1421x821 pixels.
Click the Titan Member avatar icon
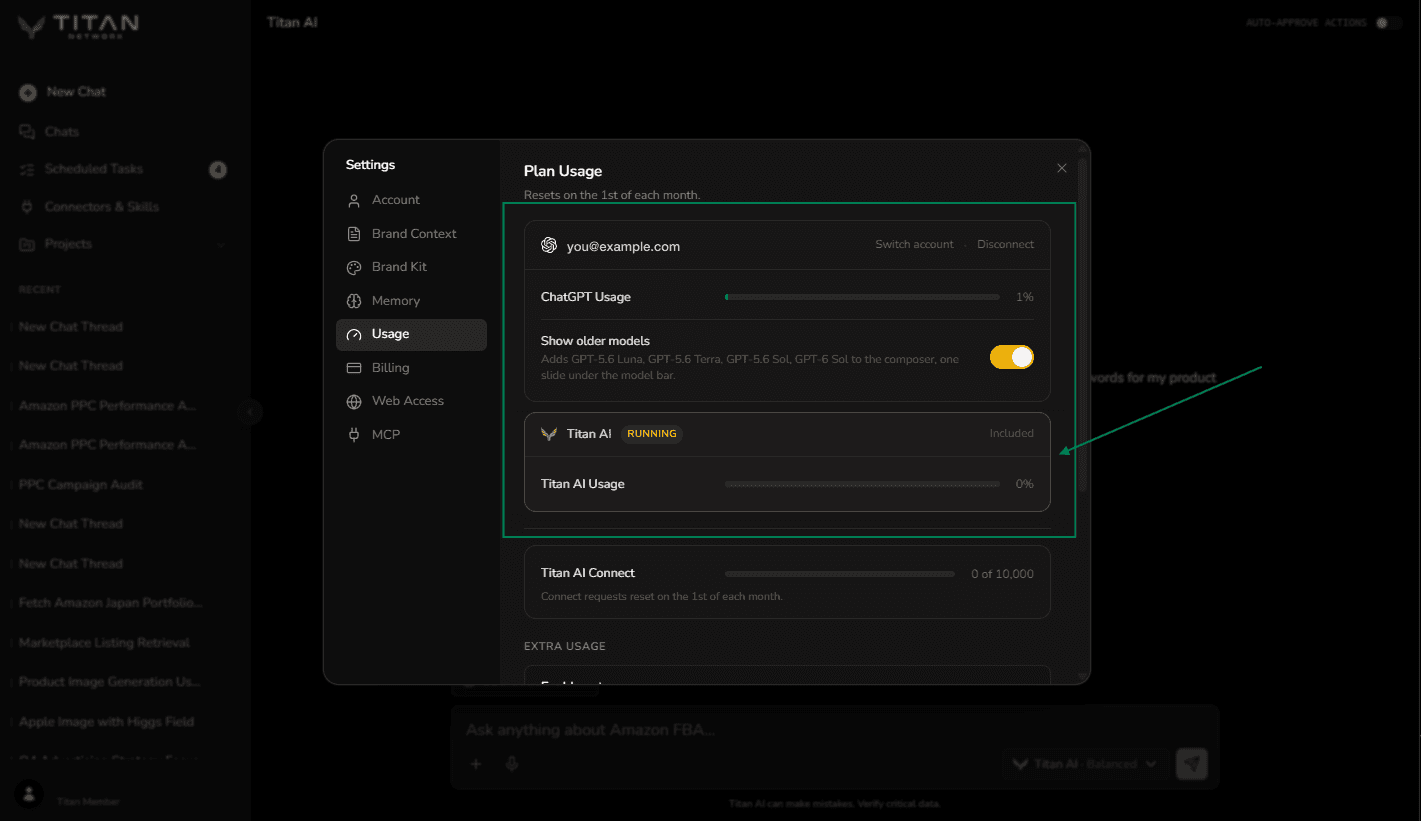[x=29, y=793]
